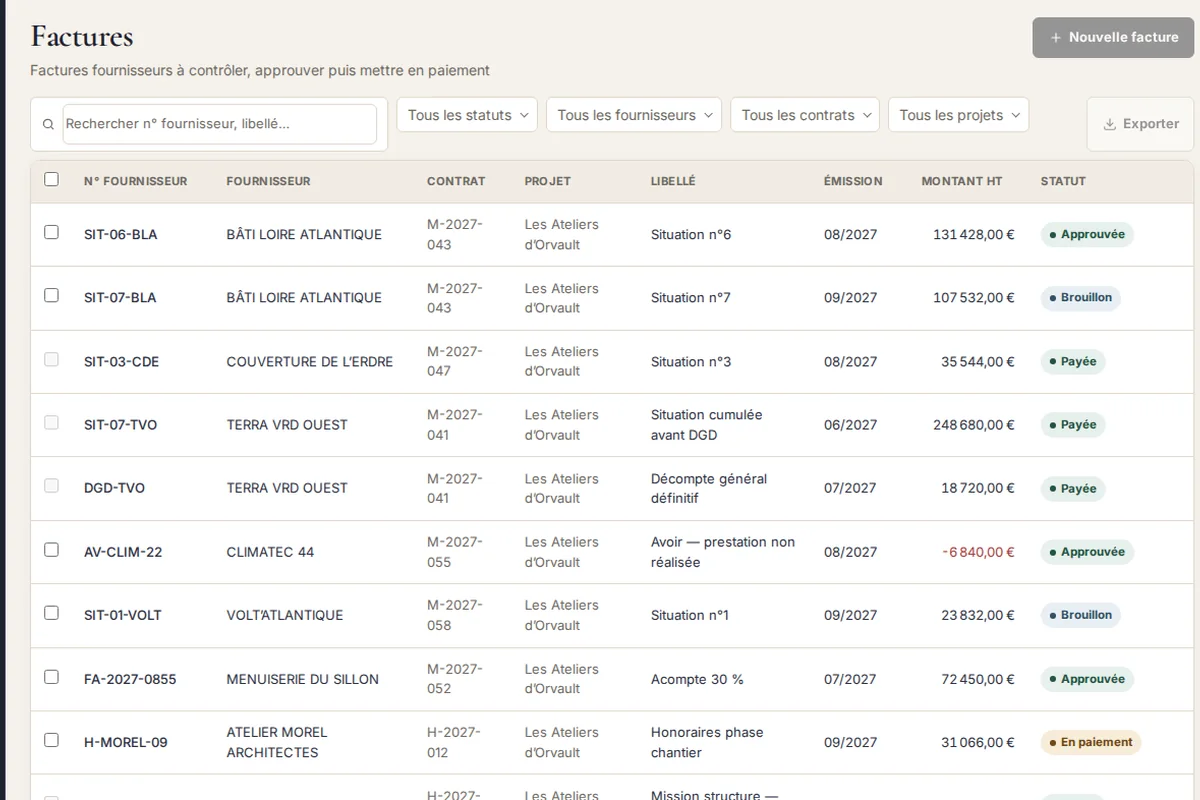Open invoice number SIT-07-BLA
1200x800 pixels.
[x=120, y=298]
